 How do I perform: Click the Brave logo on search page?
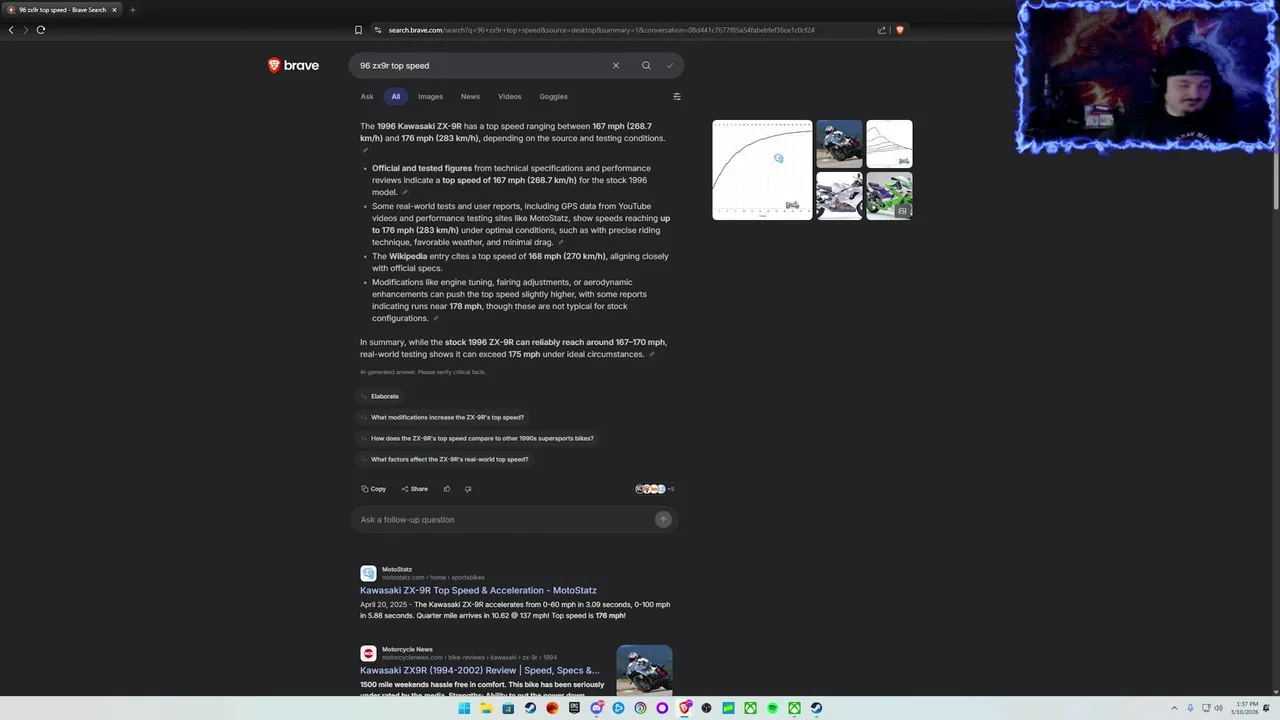(293, 65)
